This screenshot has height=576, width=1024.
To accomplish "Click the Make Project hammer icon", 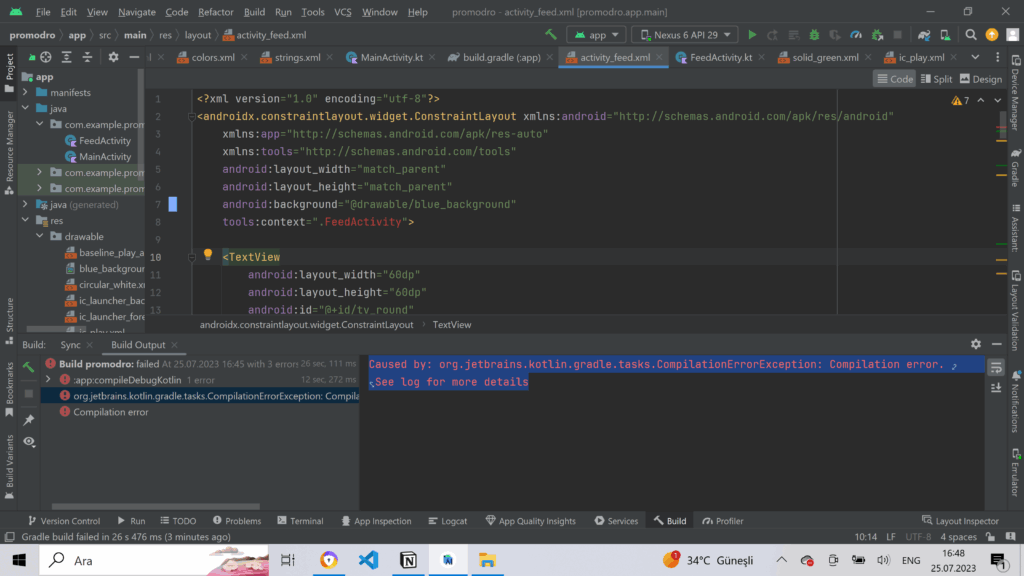I will [x=550, y=35].
